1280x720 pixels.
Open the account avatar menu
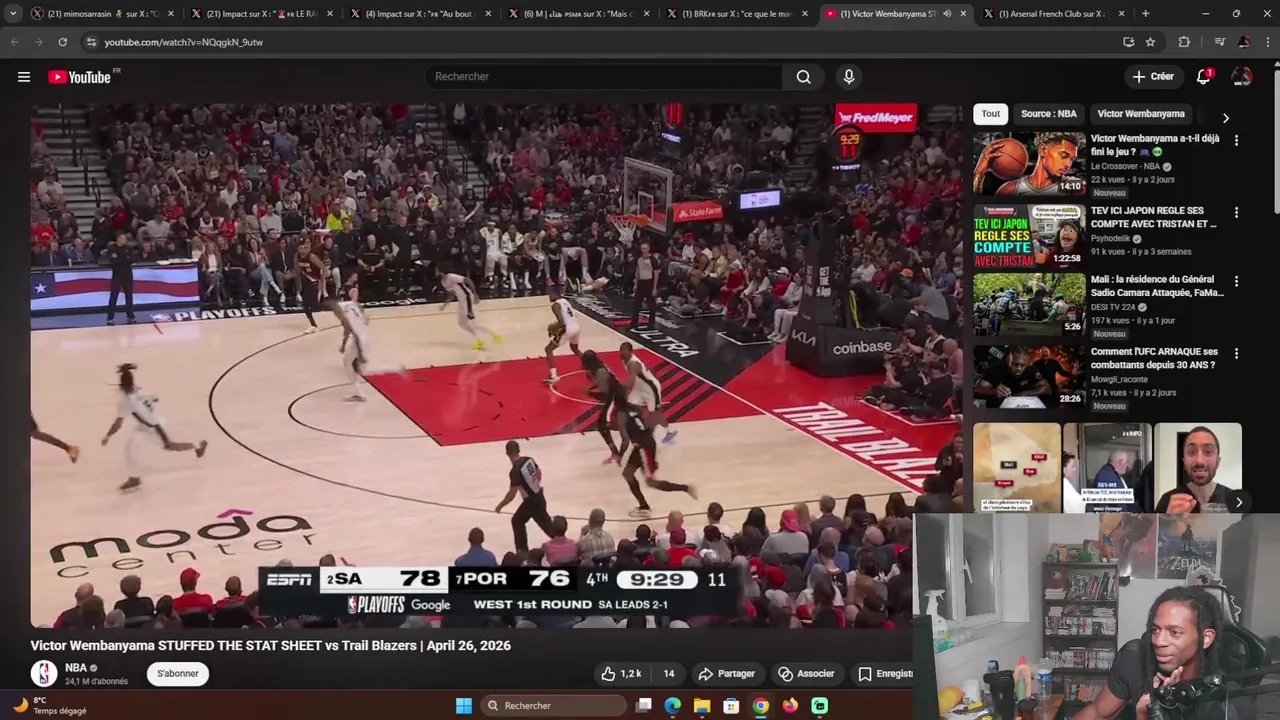1242,77
